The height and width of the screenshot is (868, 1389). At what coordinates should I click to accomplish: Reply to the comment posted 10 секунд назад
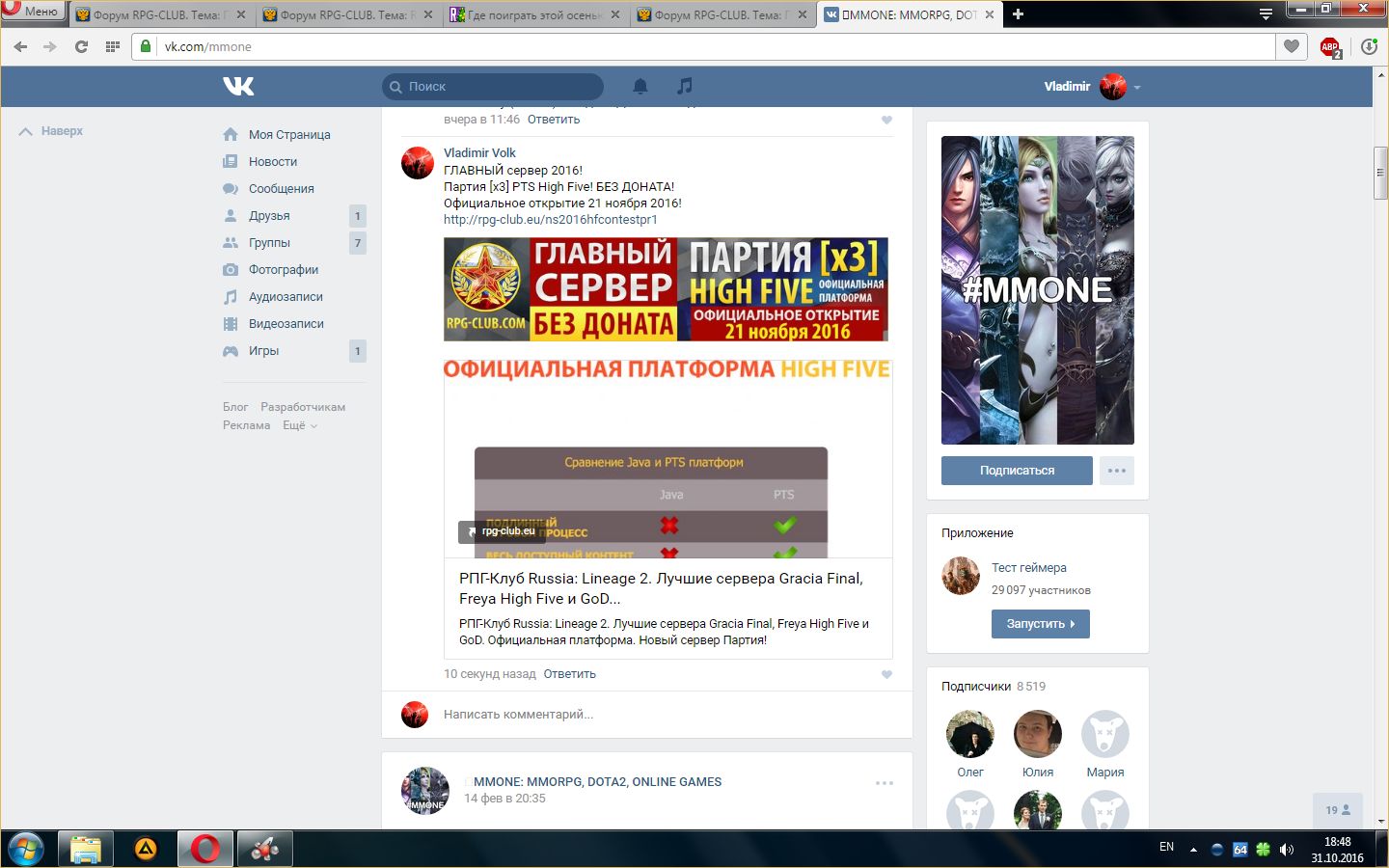[x=569, y=674]
